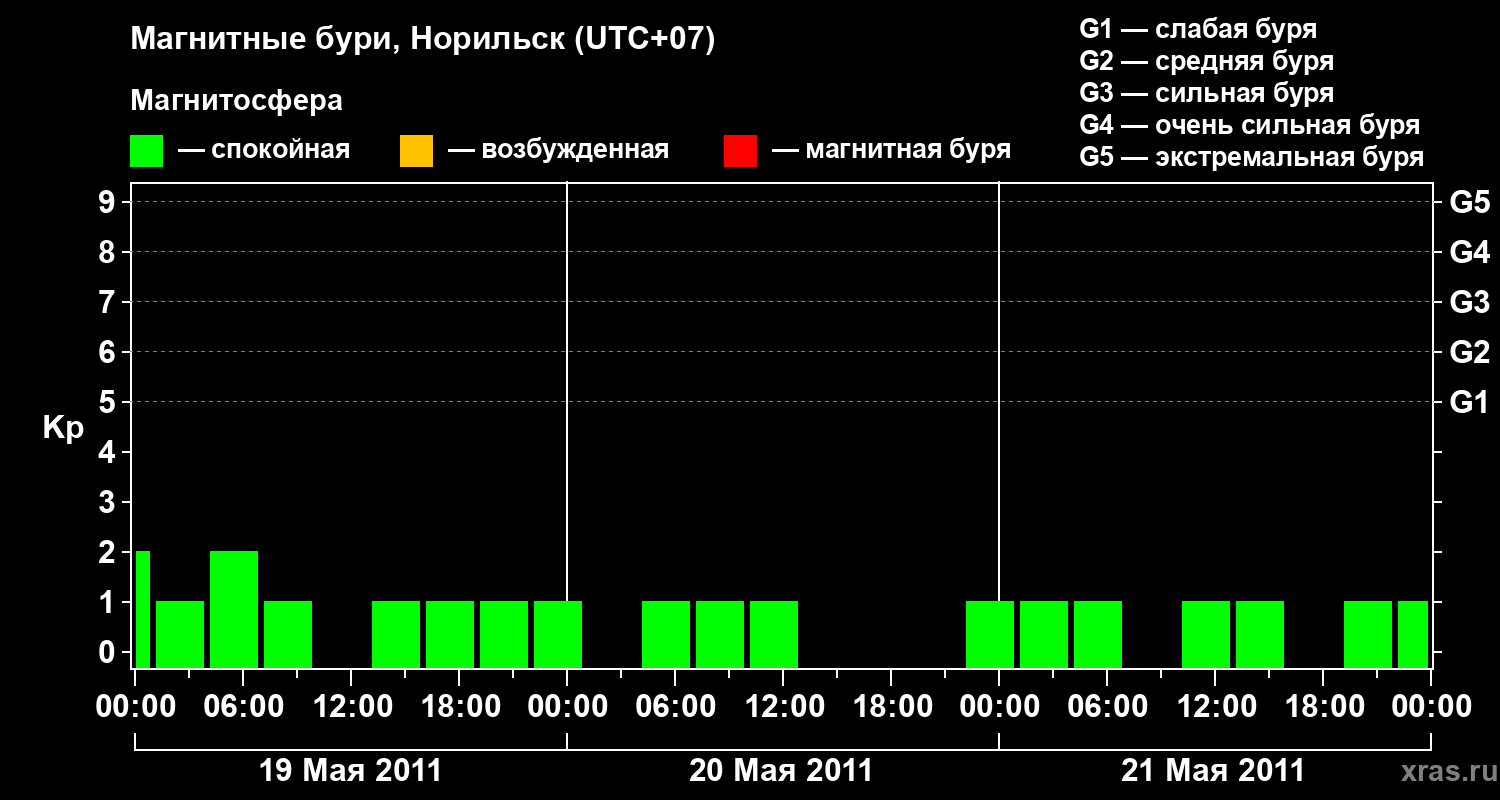Click the 'G3' label on the right axis
This screenshot has height=800, width=1500.
pyautogui.click(x=1469, y=303)
